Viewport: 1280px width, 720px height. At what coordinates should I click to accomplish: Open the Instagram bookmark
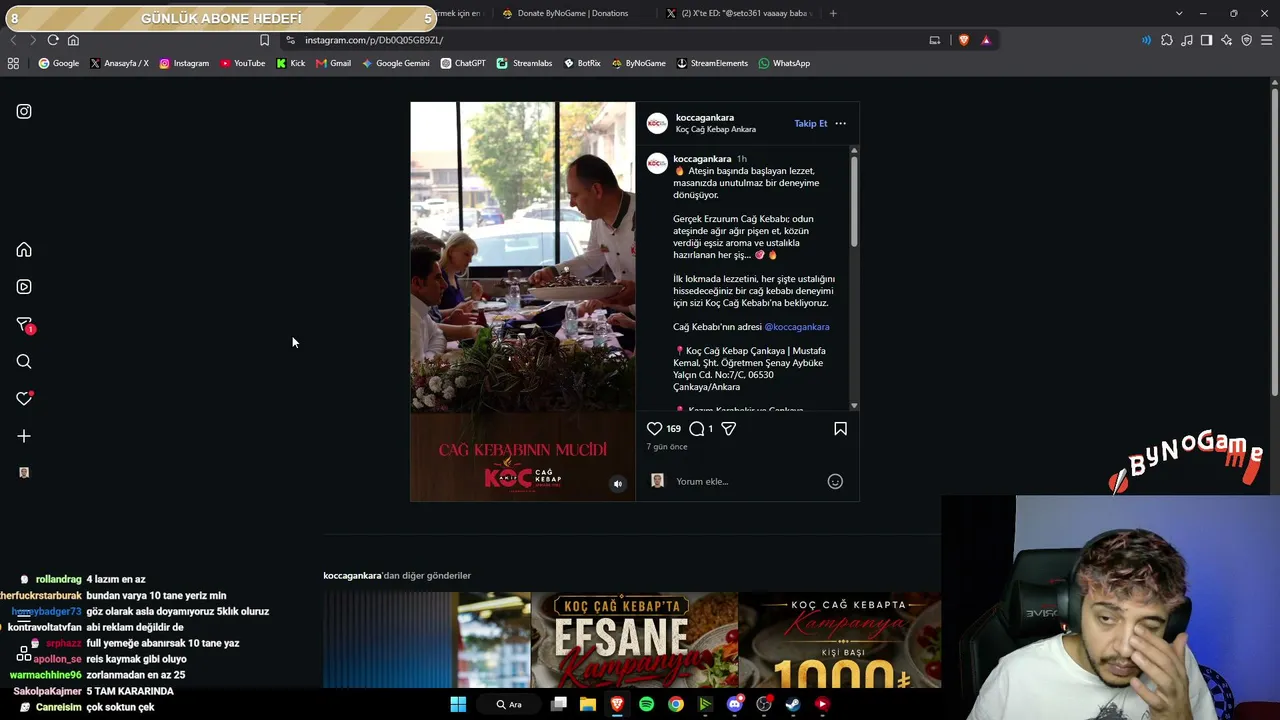coord(184,63)
